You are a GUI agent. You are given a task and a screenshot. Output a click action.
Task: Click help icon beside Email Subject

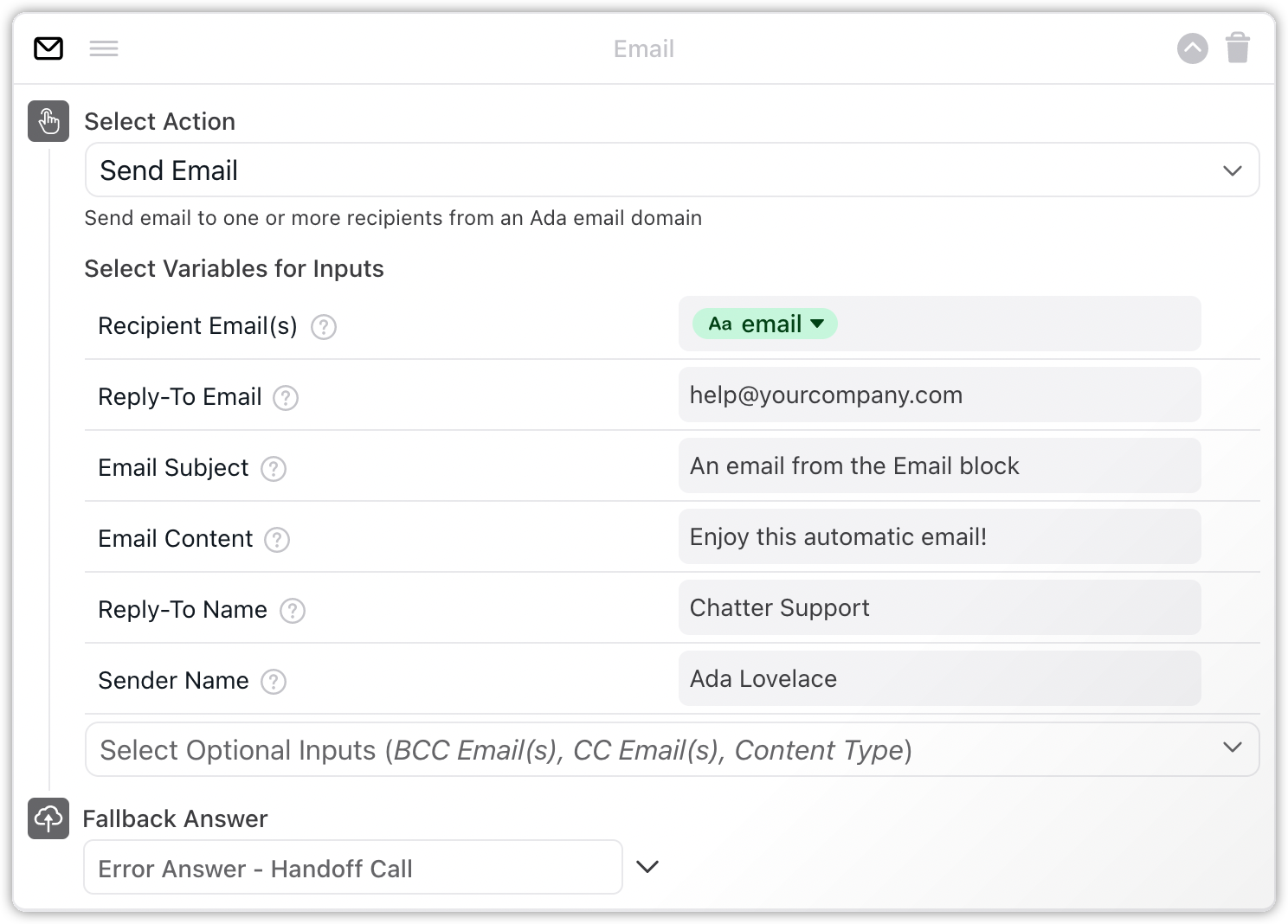(274, 469)
